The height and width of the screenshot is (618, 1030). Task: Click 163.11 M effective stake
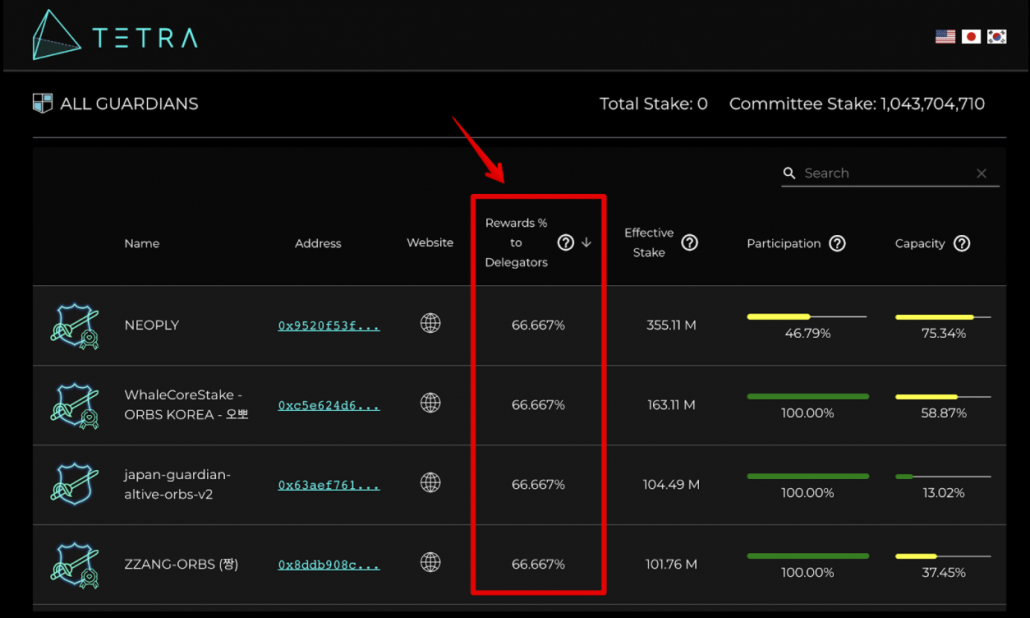coord(671,405)
